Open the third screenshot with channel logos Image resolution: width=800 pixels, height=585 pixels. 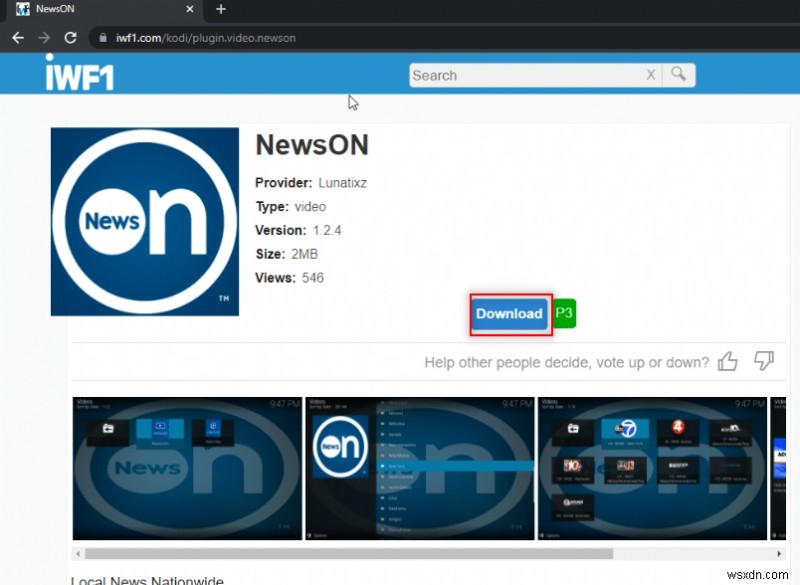(x=653, y=468)
